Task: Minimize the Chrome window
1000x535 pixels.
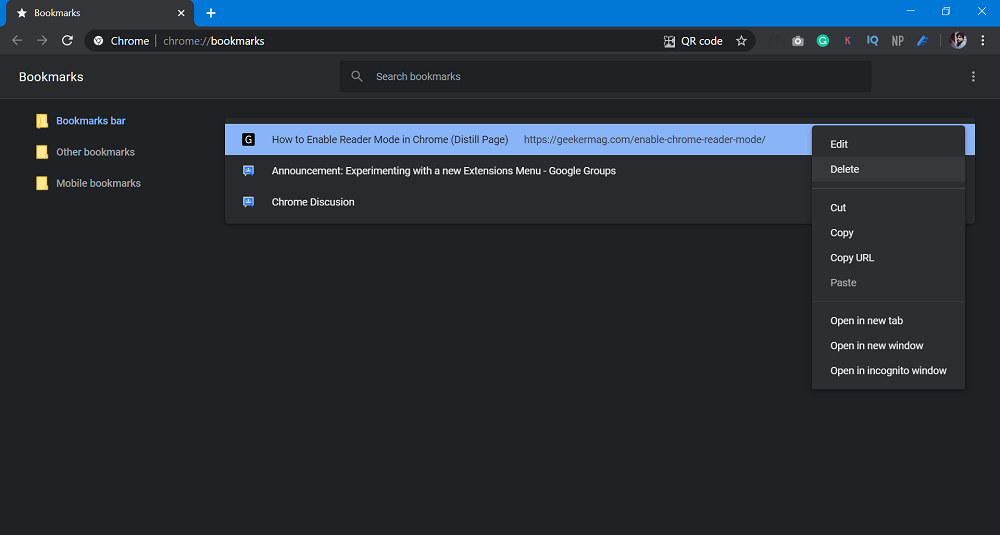Action: tap(911, 11)
